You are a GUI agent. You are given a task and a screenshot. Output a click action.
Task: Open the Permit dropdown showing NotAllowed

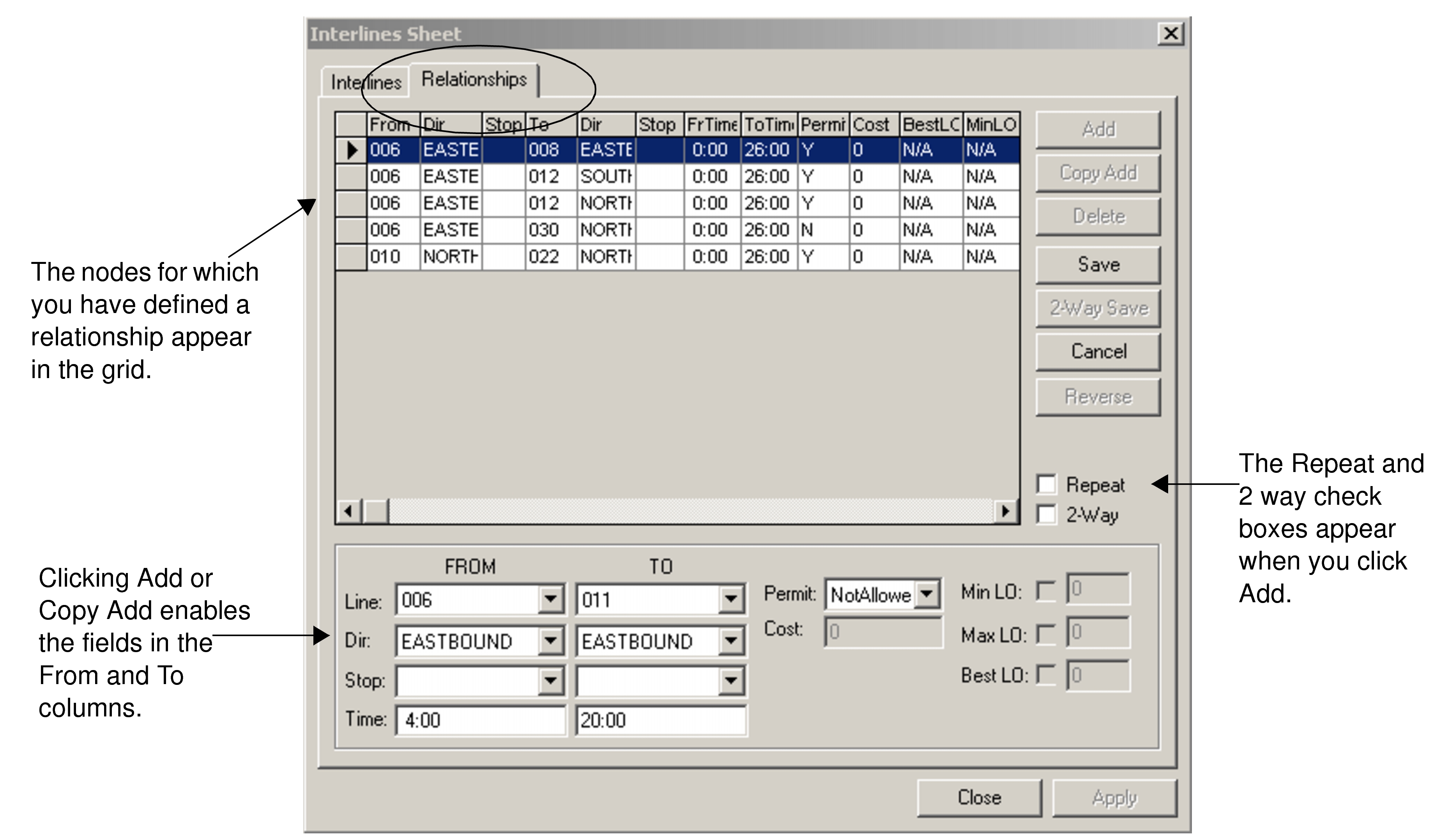coord(927,594)
